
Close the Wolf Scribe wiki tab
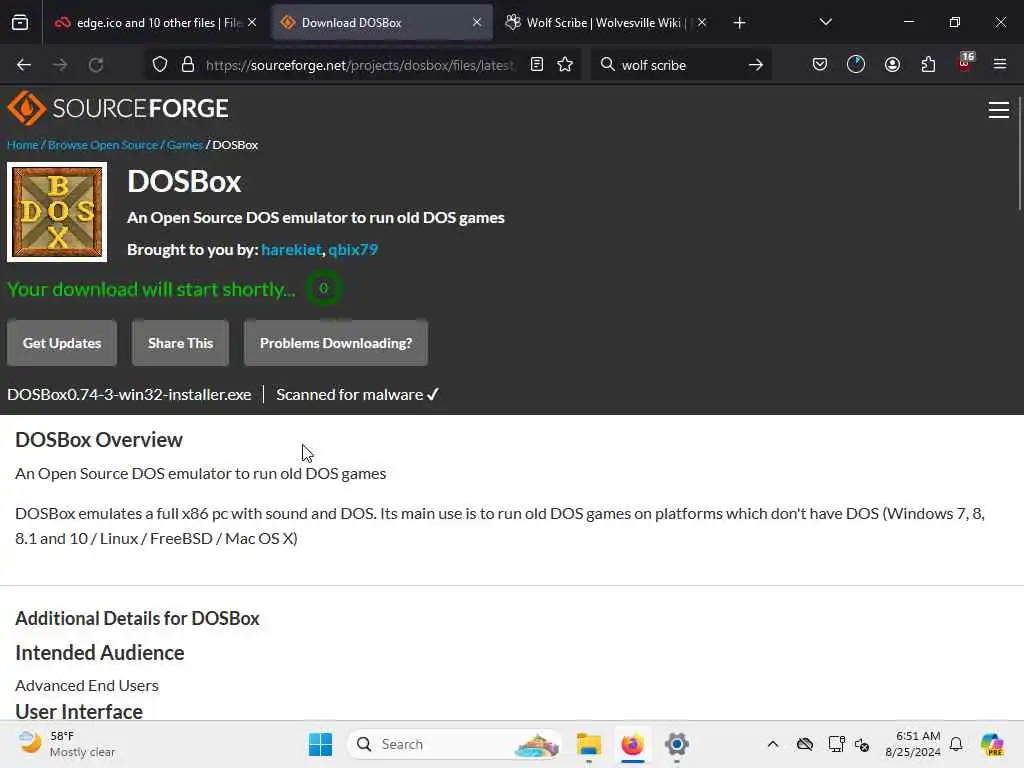[x=702, y=23]
